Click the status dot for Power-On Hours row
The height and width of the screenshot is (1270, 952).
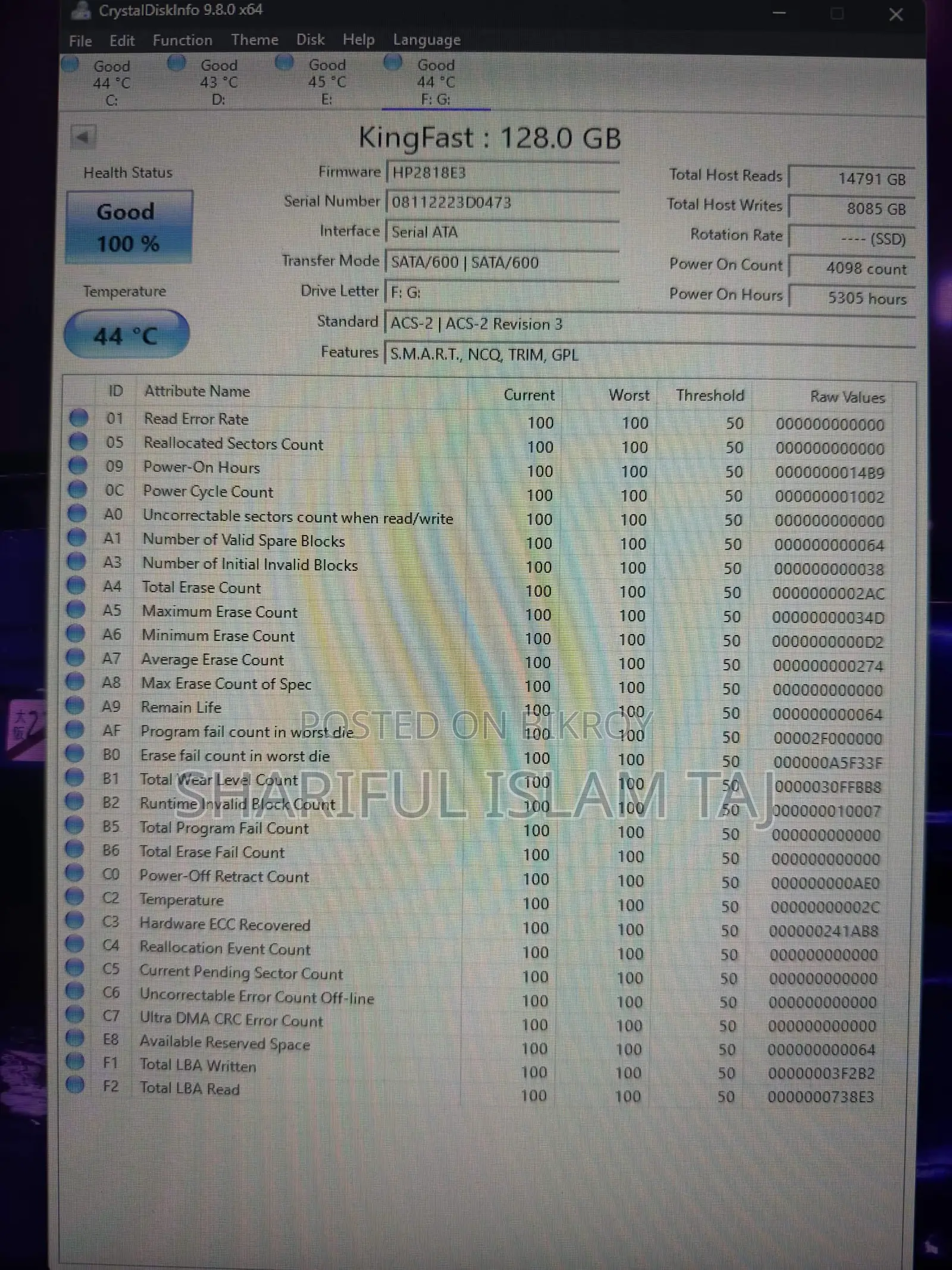[x=78, y=465]
